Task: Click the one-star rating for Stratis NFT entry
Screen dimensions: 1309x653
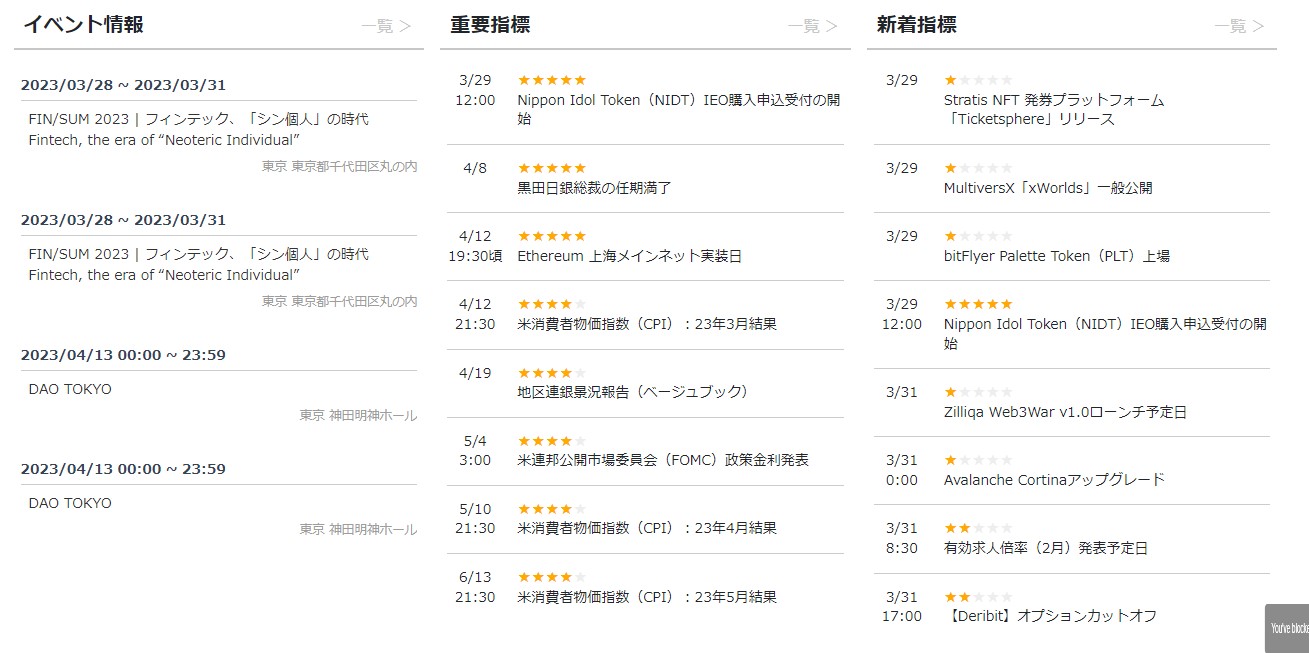Action: pyautogui.click(x=978, y=80)
